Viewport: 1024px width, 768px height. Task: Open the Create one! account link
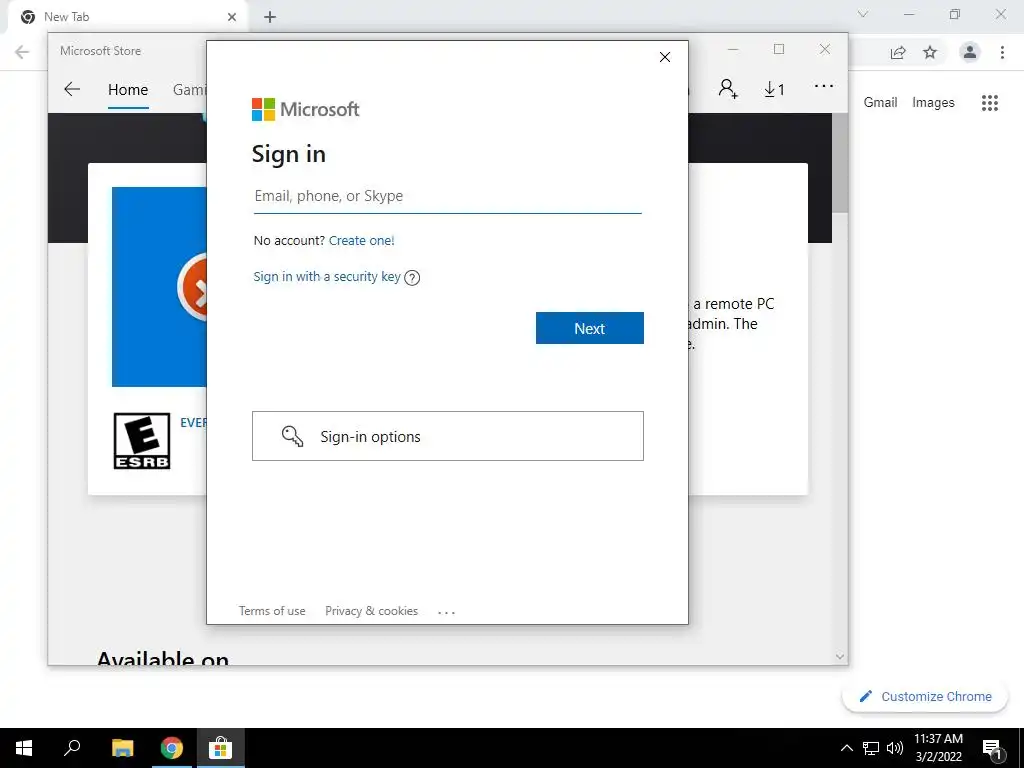point(361,240)
